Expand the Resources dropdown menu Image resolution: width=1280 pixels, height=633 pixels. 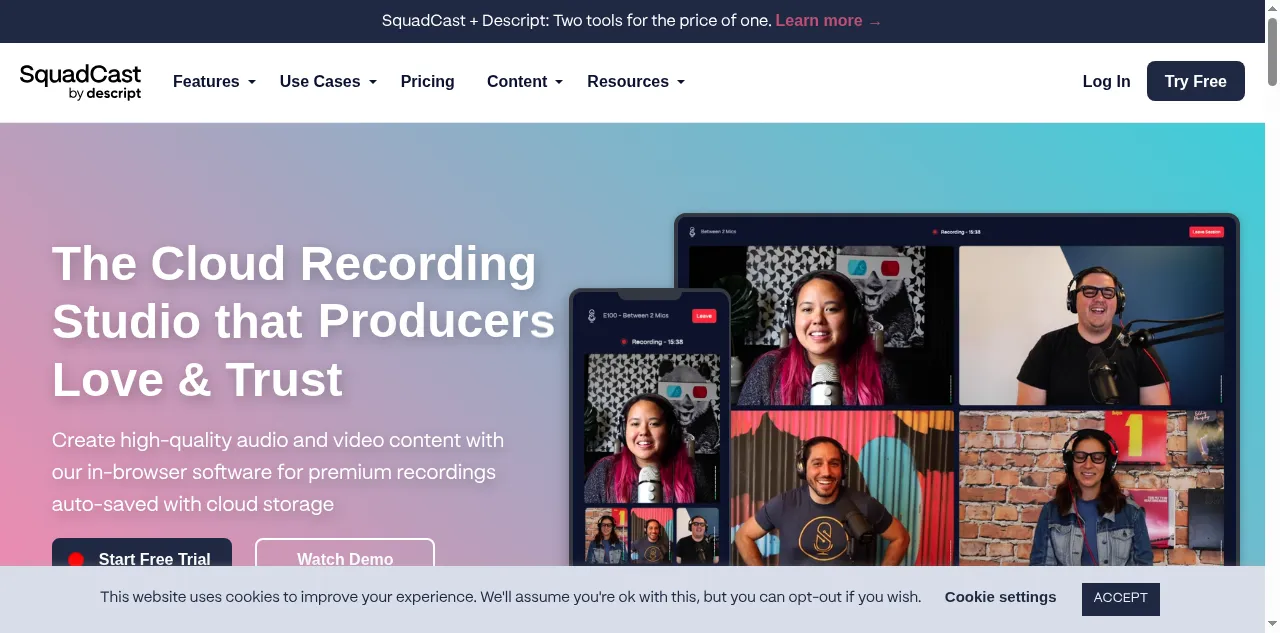click(x=636, y=82)
